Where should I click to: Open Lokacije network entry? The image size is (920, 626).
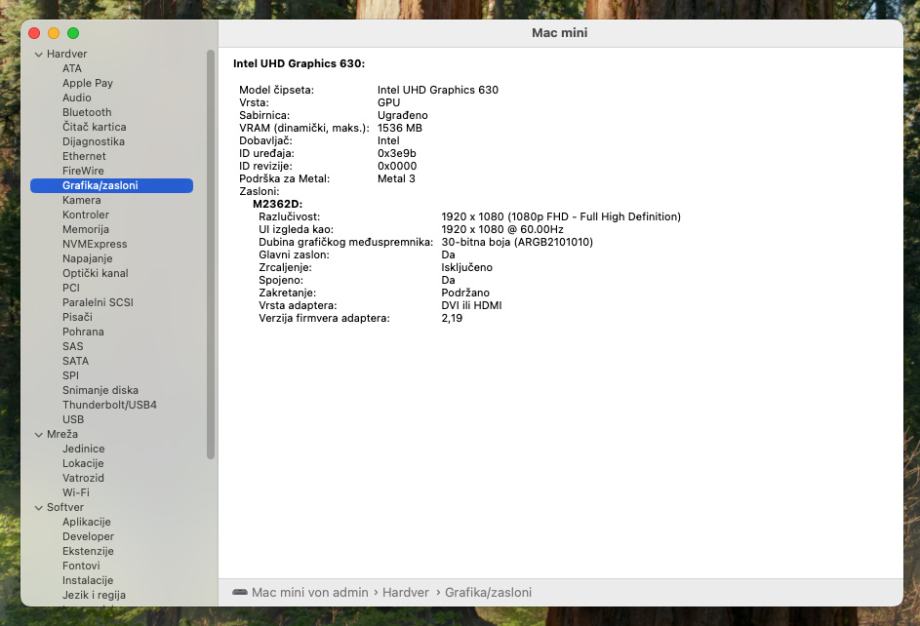[x=83, y=463]
